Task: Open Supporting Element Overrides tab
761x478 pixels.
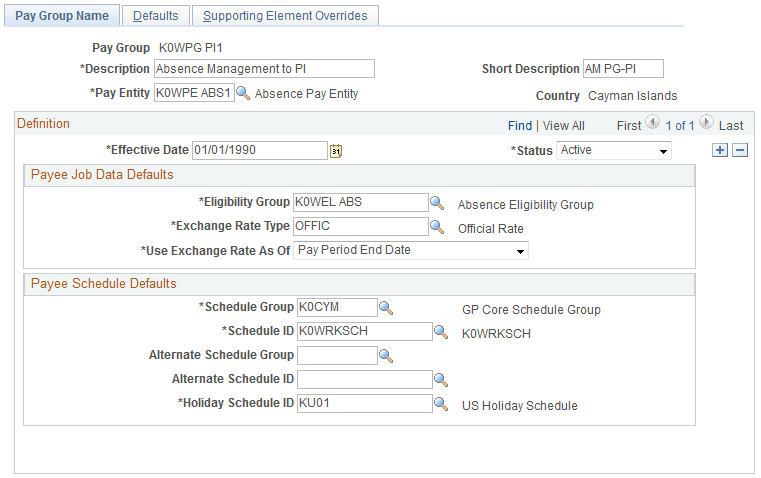Action: pyautogui.click(x=285, y=16)
